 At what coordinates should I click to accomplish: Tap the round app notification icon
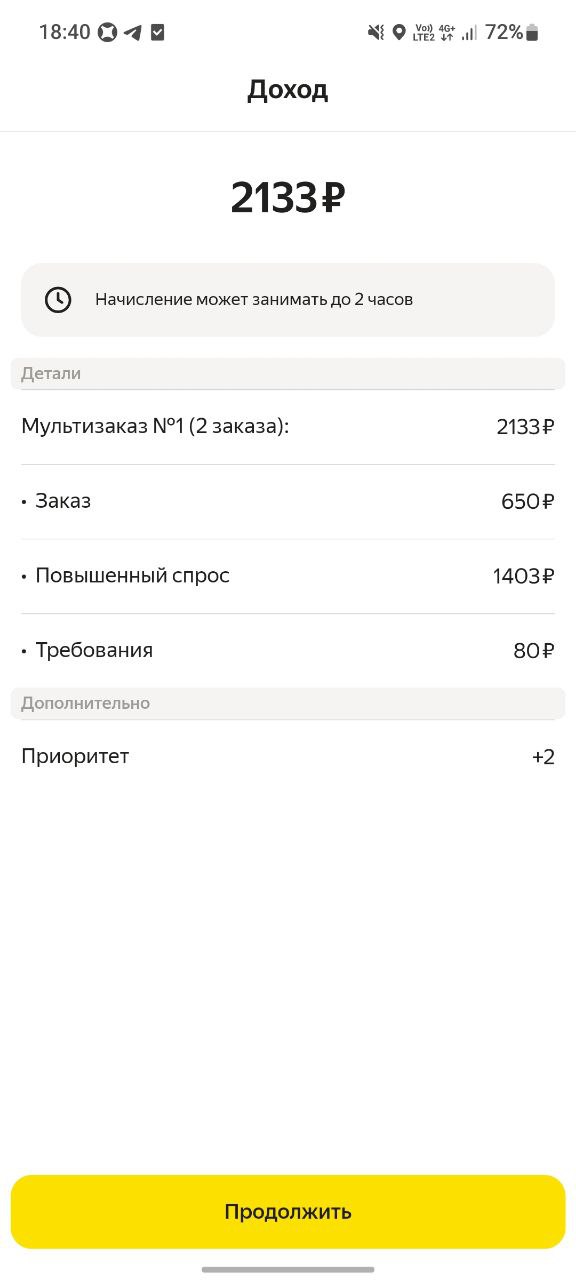(x=108, y=32)
